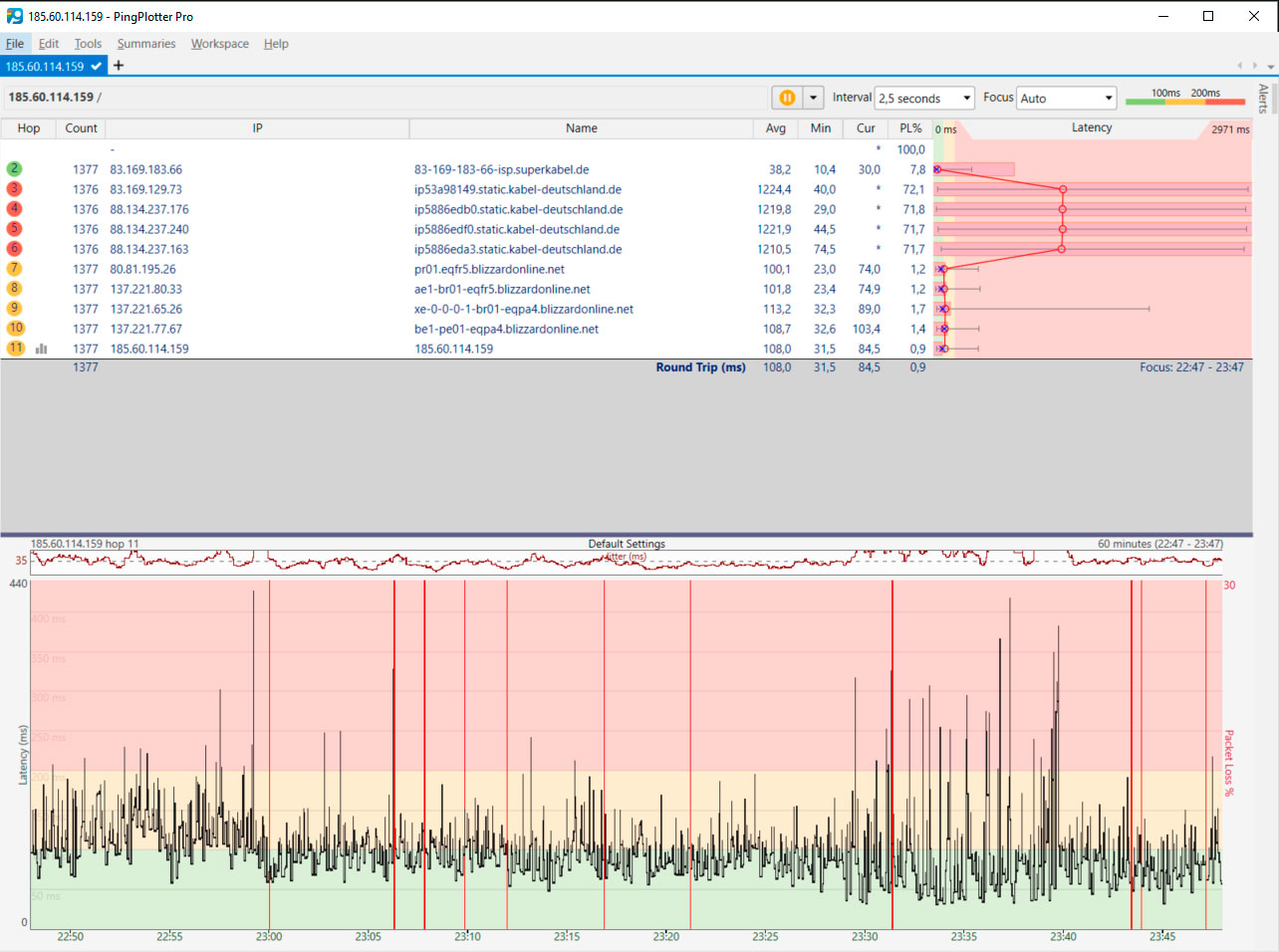Expand the Alerts side panel
Viewport: 1279px width, 952px height.
pyautogui.click(x=1264, y=99)
